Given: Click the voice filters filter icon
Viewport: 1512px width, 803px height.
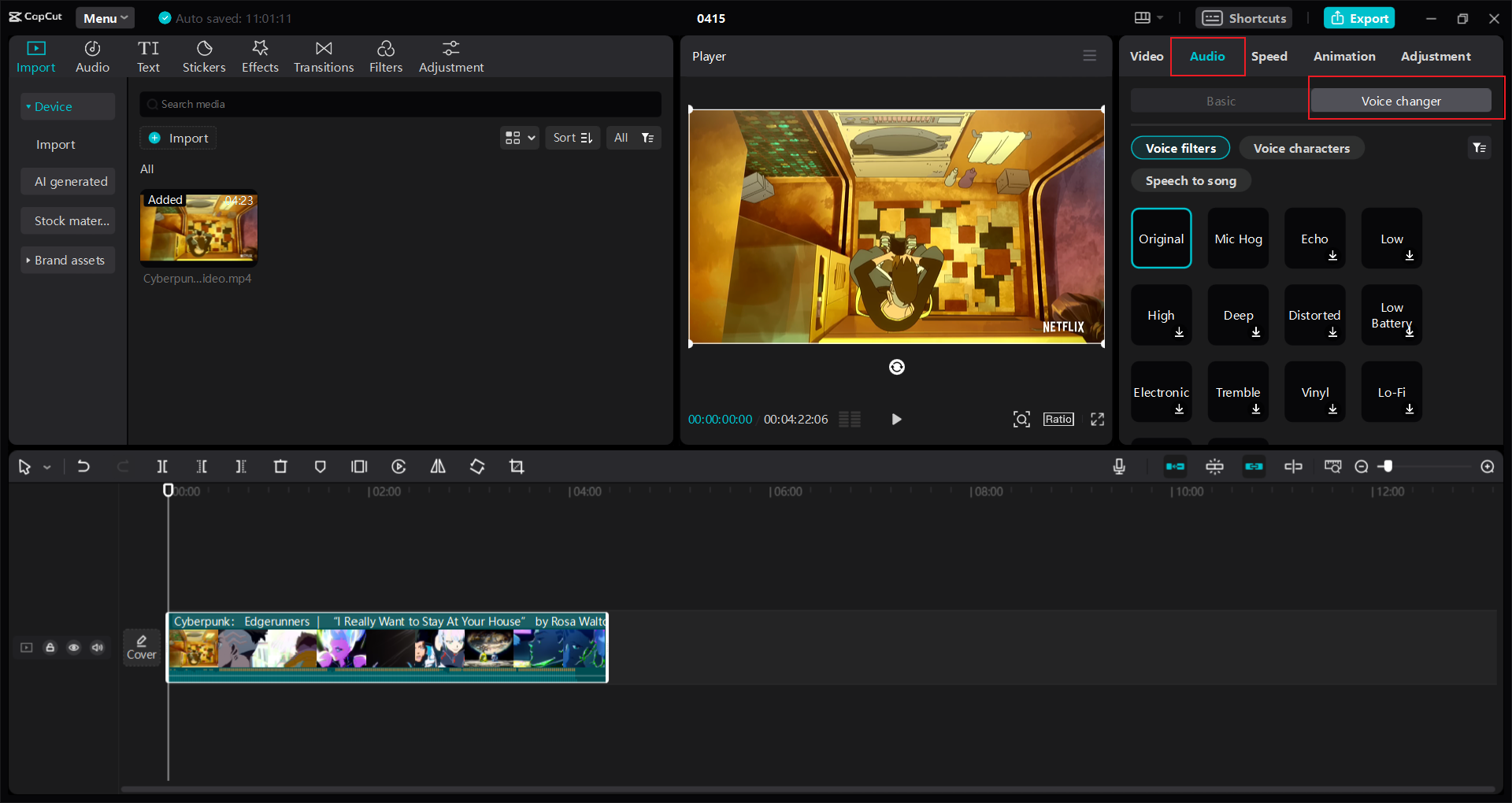Looking at the screenshot, I should [1480, 148].
